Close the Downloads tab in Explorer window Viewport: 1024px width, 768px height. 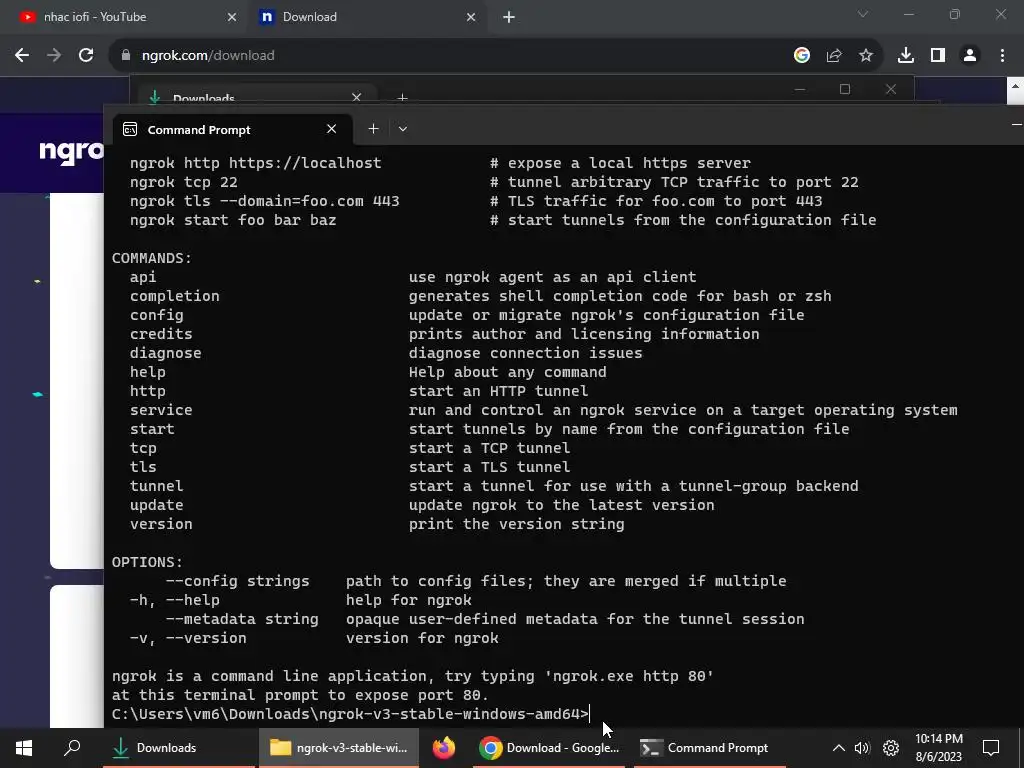point(357,97)
